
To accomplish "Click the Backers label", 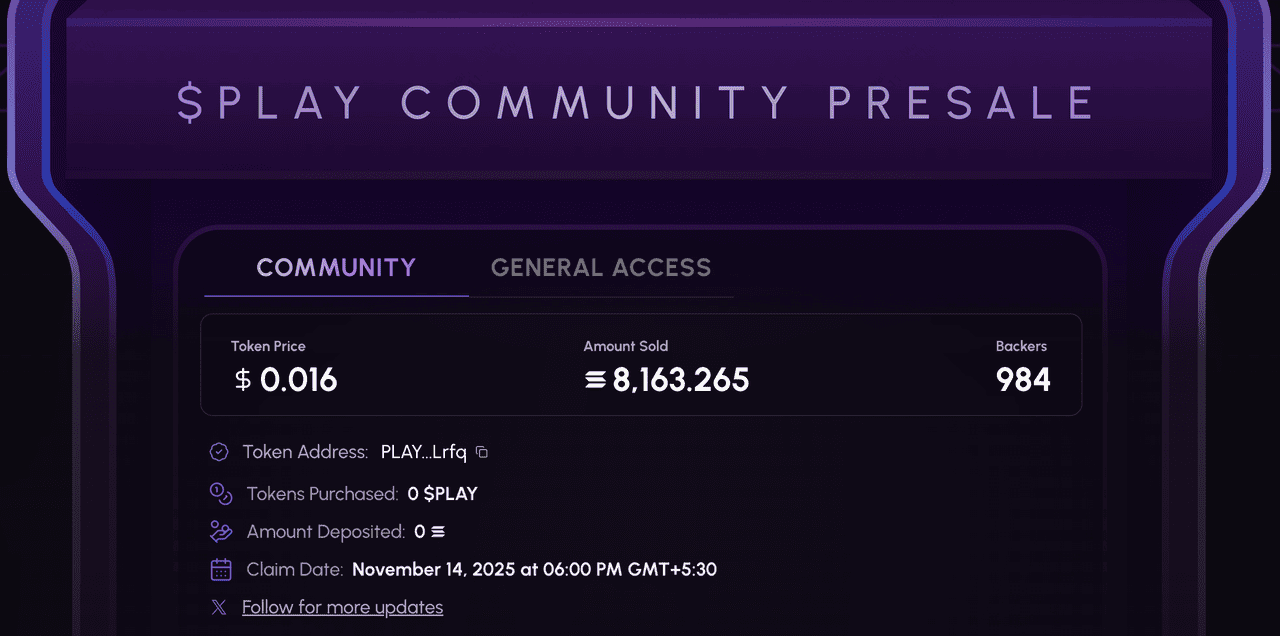I will pos(1021,346).
